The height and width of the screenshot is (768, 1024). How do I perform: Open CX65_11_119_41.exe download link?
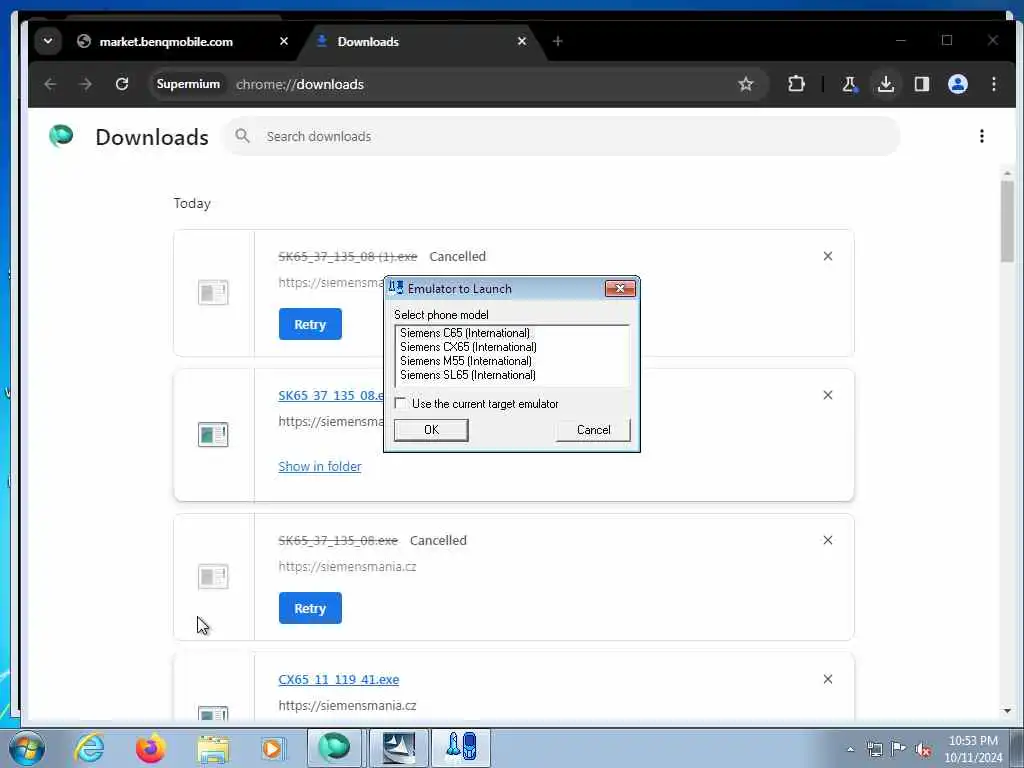338,679
